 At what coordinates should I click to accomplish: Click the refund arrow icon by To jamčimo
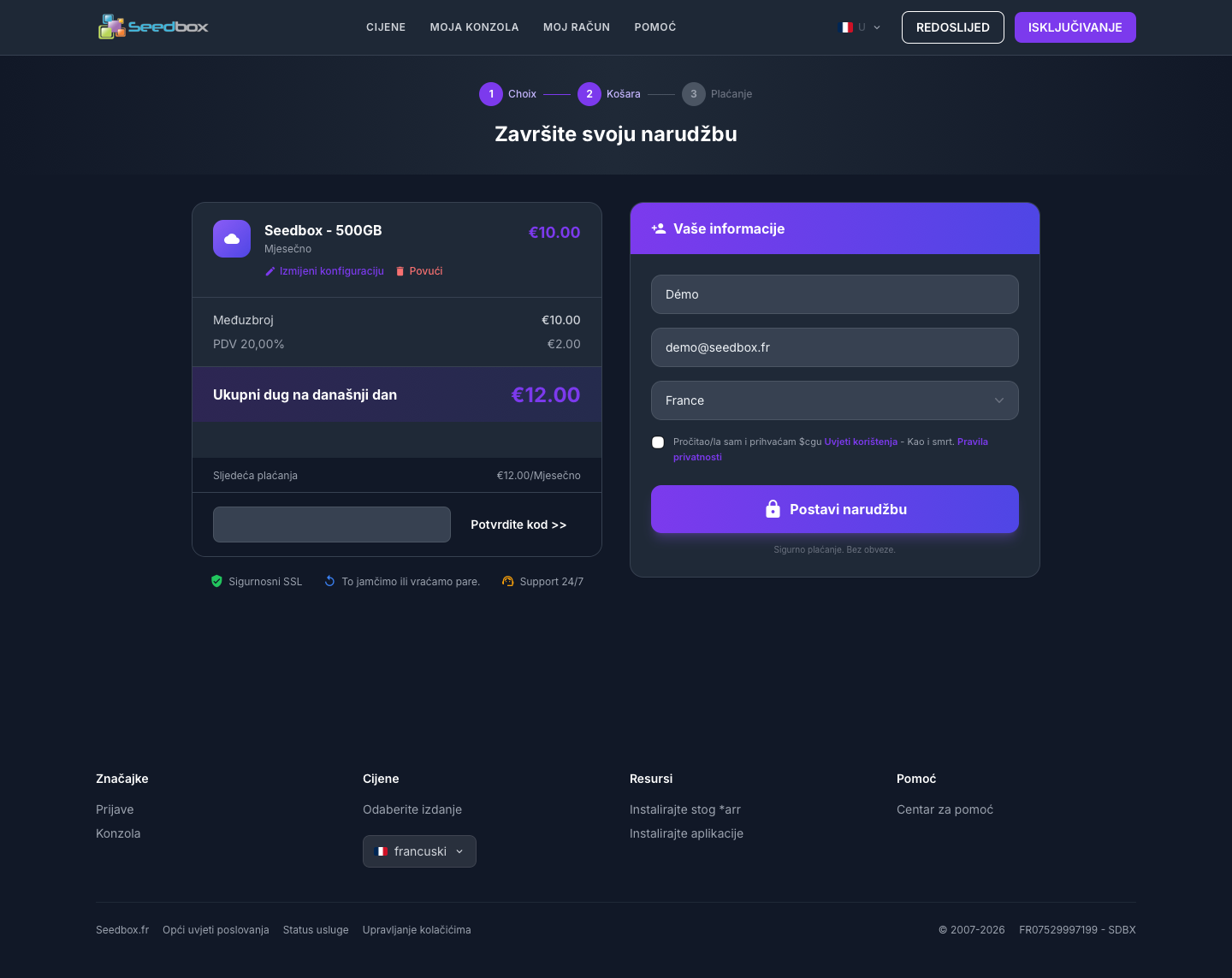[x=329, y=582]
